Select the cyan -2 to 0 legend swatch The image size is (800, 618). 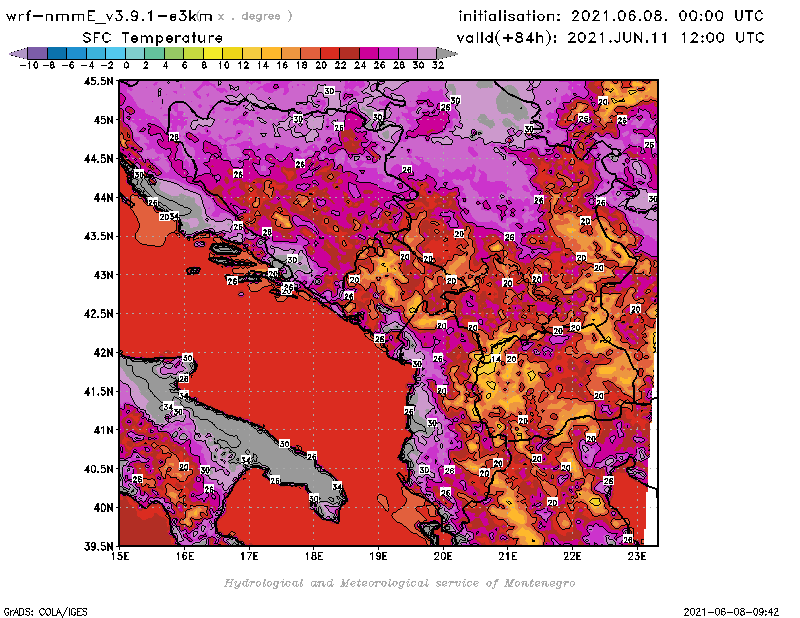tap(115, 53)
